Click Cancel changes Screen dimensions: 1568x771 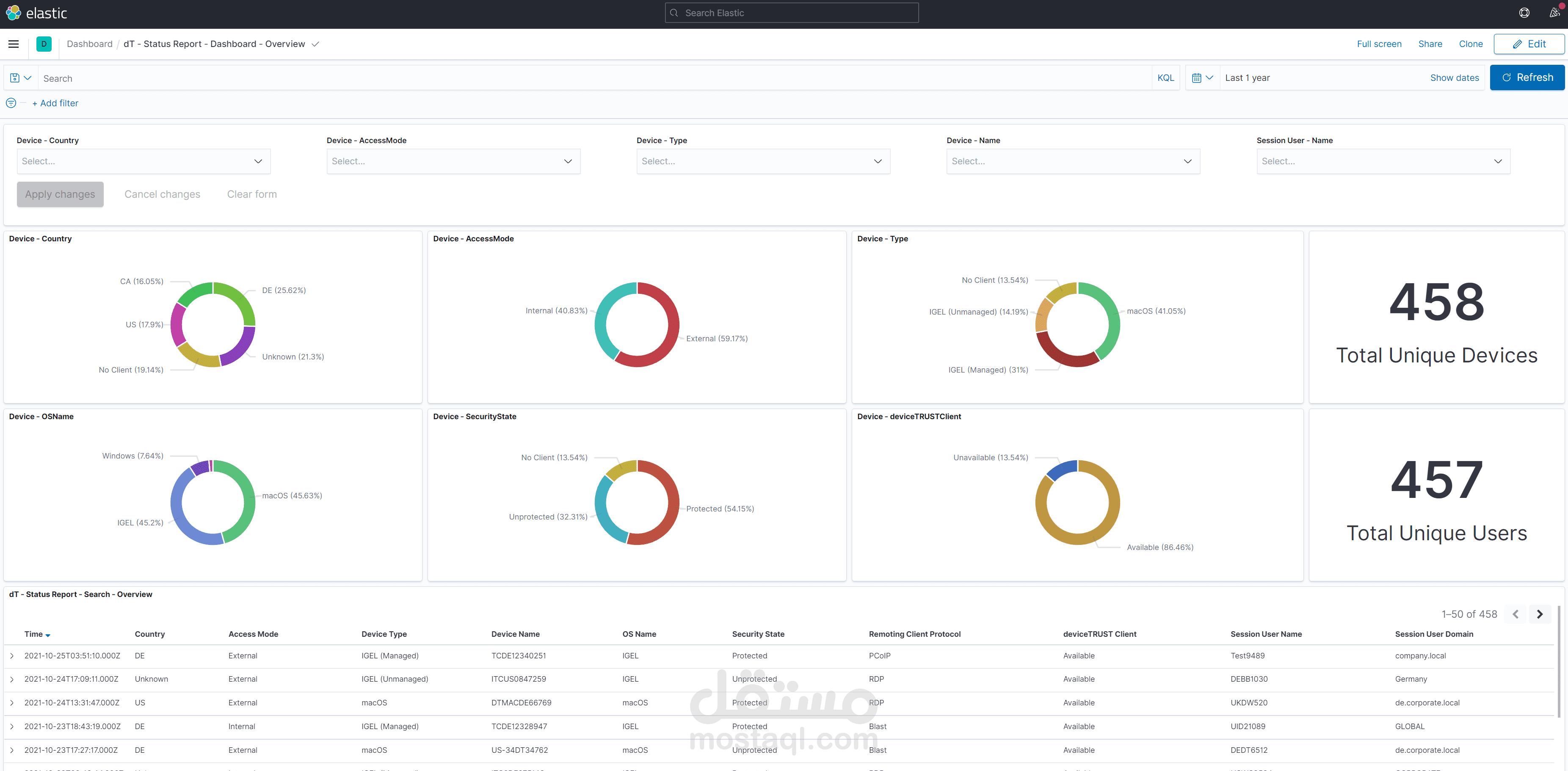[162, 194]
